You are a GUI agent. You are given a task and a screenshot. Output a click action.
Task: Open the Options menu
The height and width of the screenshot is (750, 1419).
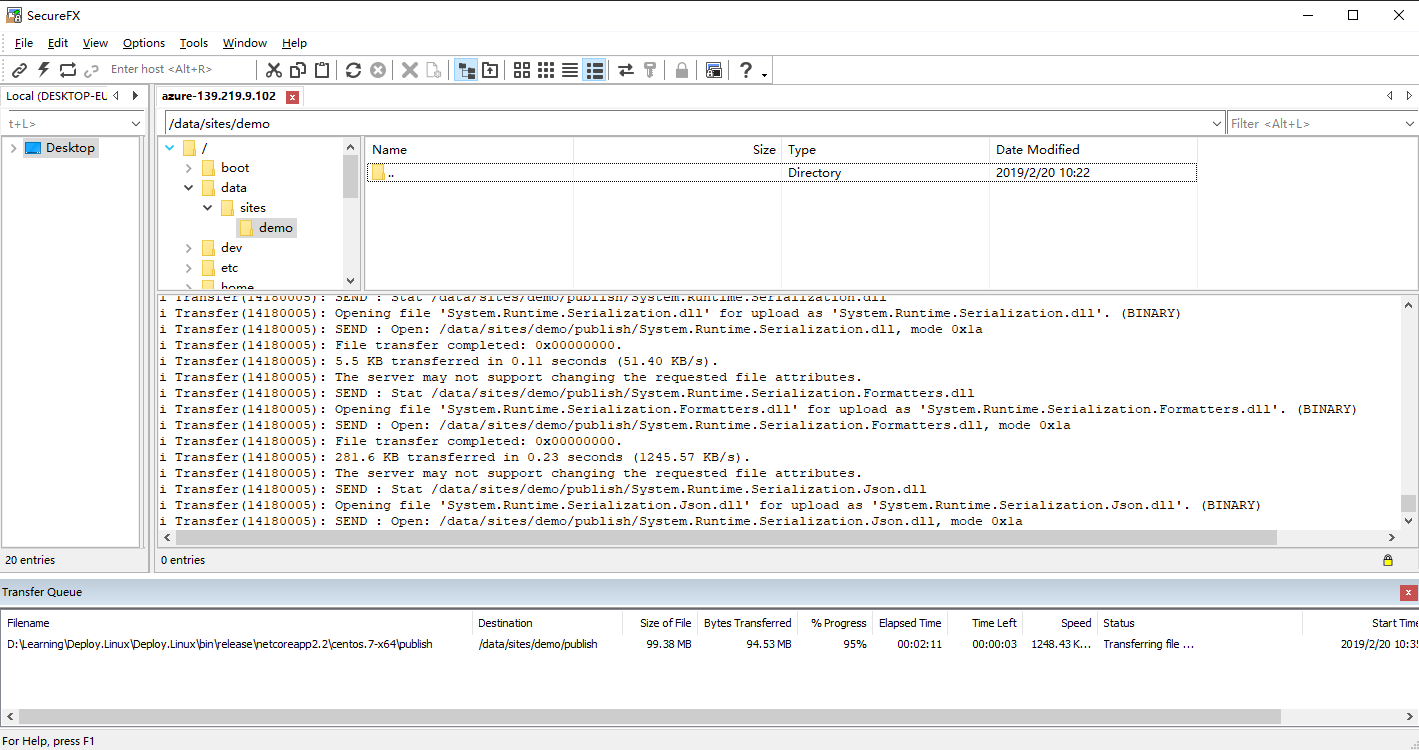coord(144,43)
